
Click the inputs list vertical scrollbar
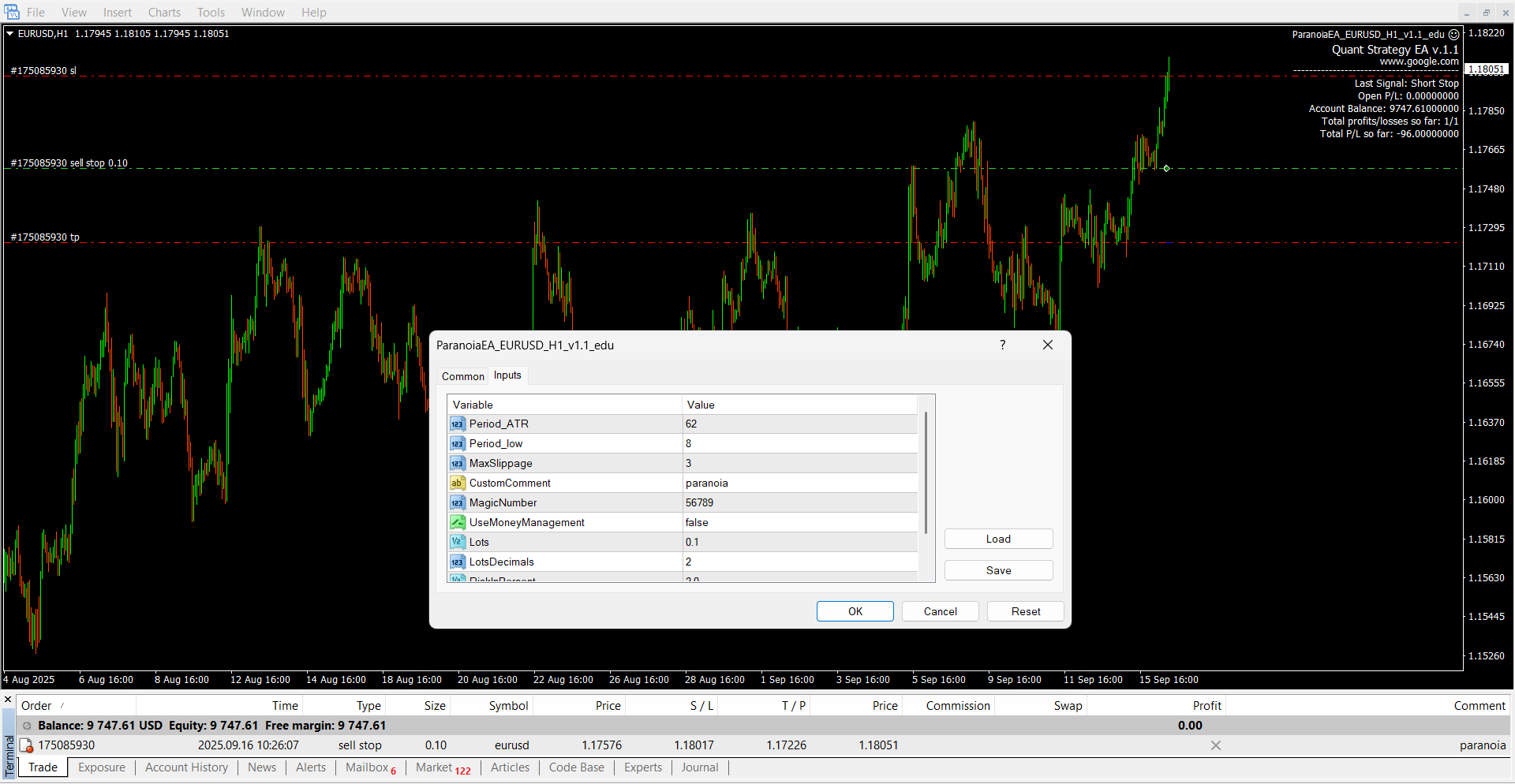[x=926, y=473]
